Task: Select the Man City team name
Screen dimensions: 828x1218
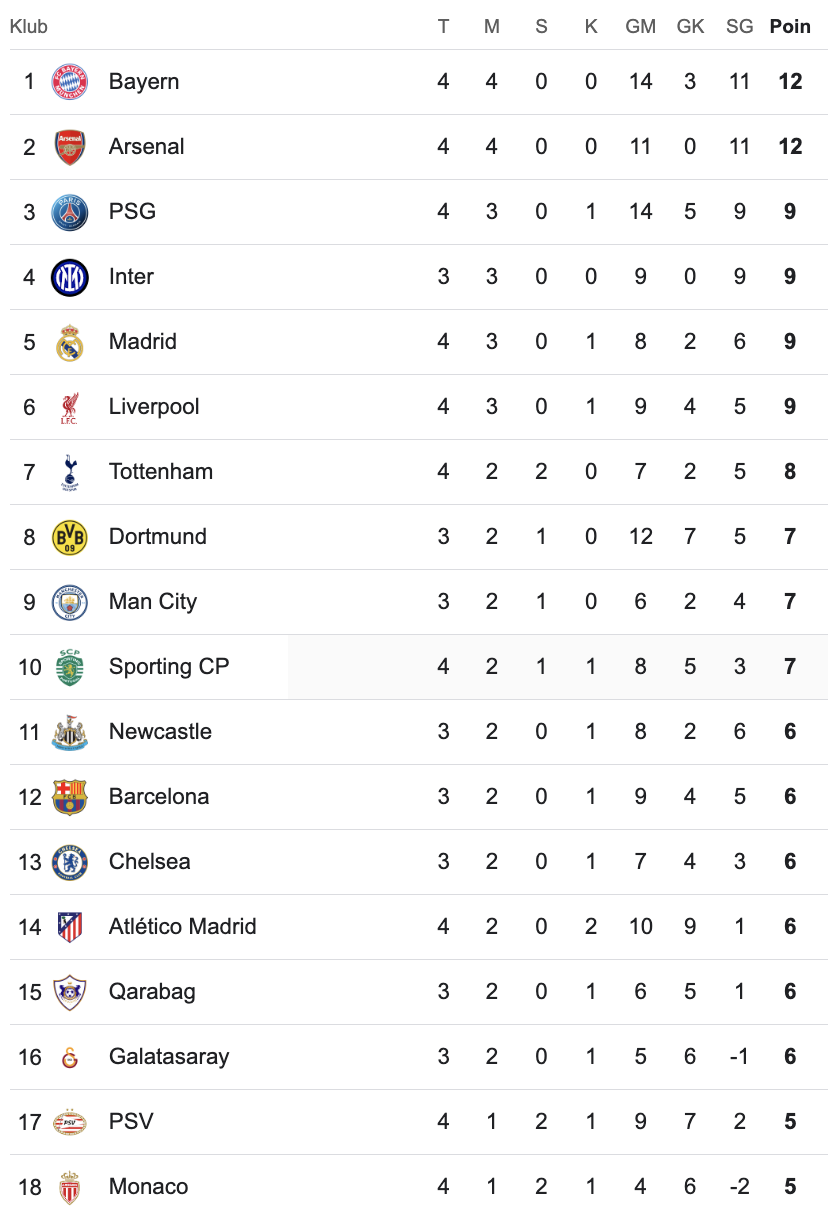Action: (x=153, y=602)
